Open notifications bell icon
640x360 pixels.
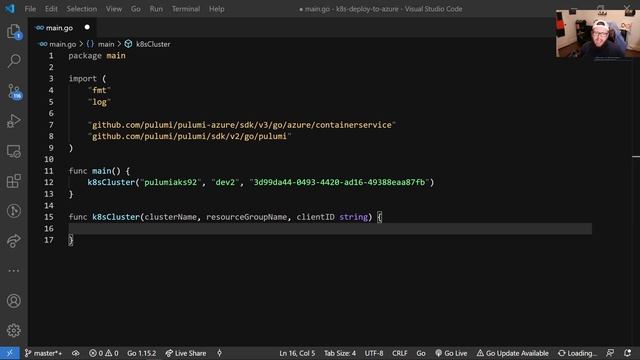pos(628,353)
